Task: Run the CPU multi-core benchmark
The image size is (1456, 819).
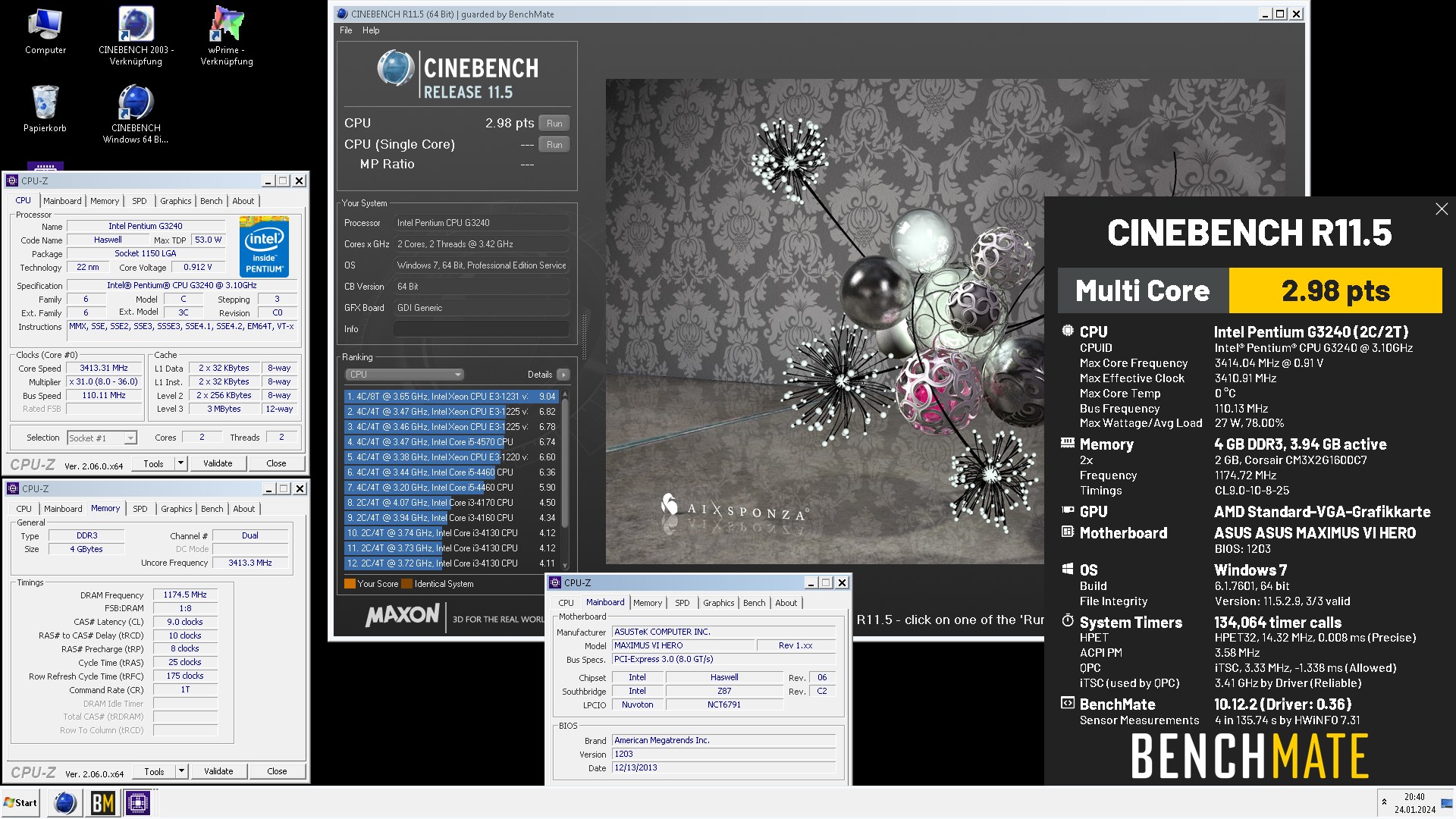Action: (554, 124)
